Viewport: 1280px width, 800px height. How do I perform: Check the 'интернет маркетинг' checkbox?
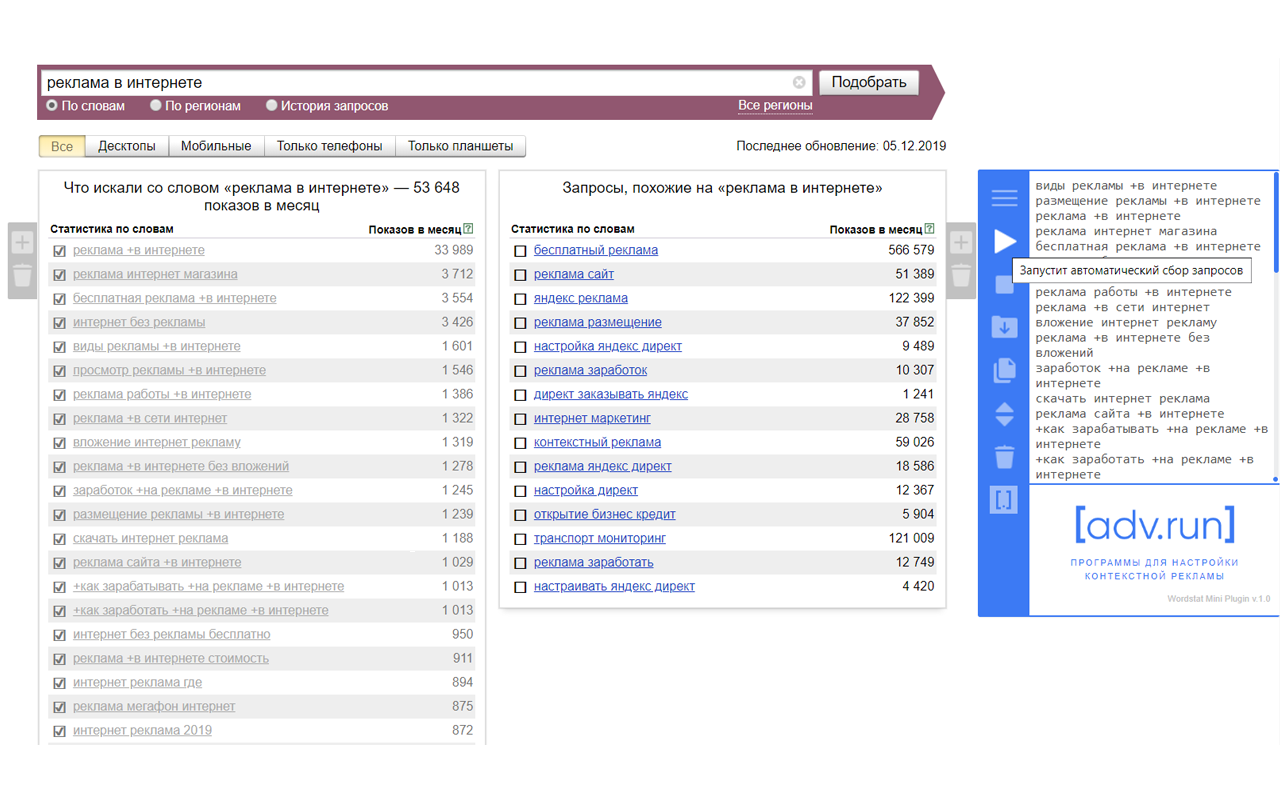520,419
